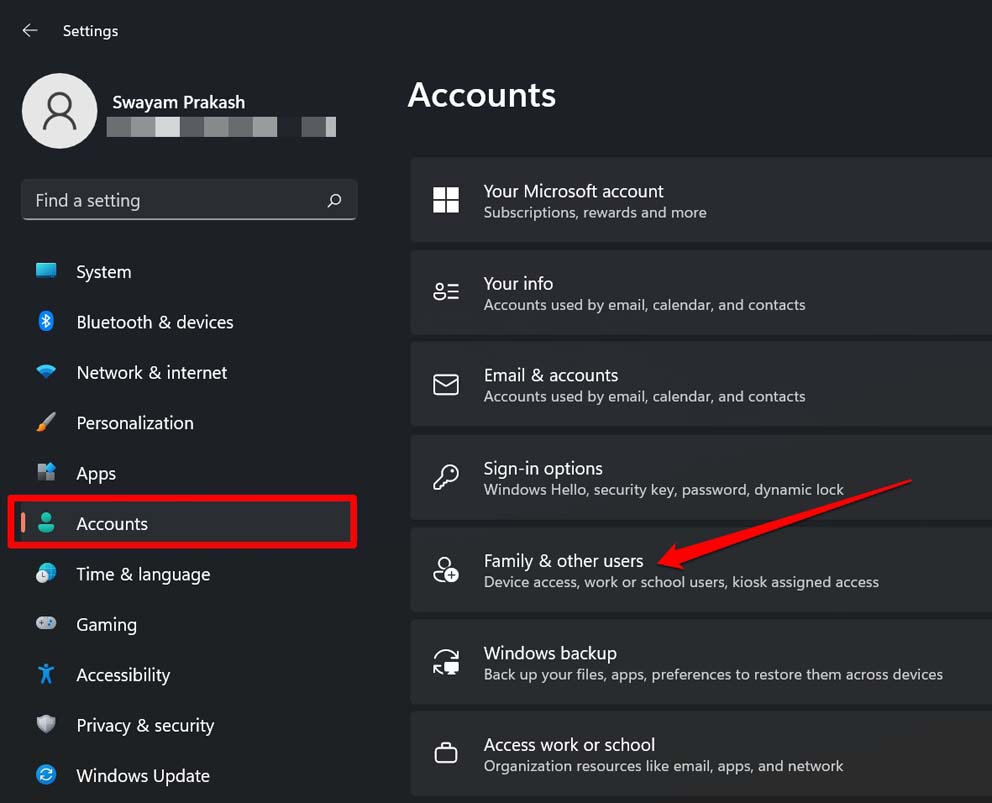Image resolution: width=992 pixels, height=803 pixels.
Task: Click the Windows Update refresh icon
Action: (x=46, y=775)
